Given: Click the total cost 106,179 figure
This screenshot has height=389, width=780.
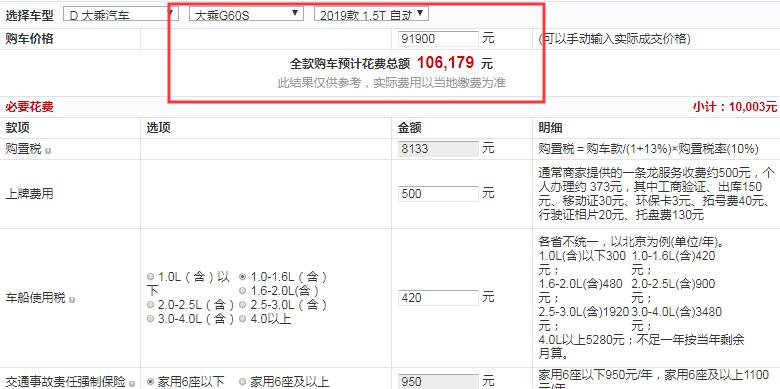Looking at the screenshot, I should point(446,63).
